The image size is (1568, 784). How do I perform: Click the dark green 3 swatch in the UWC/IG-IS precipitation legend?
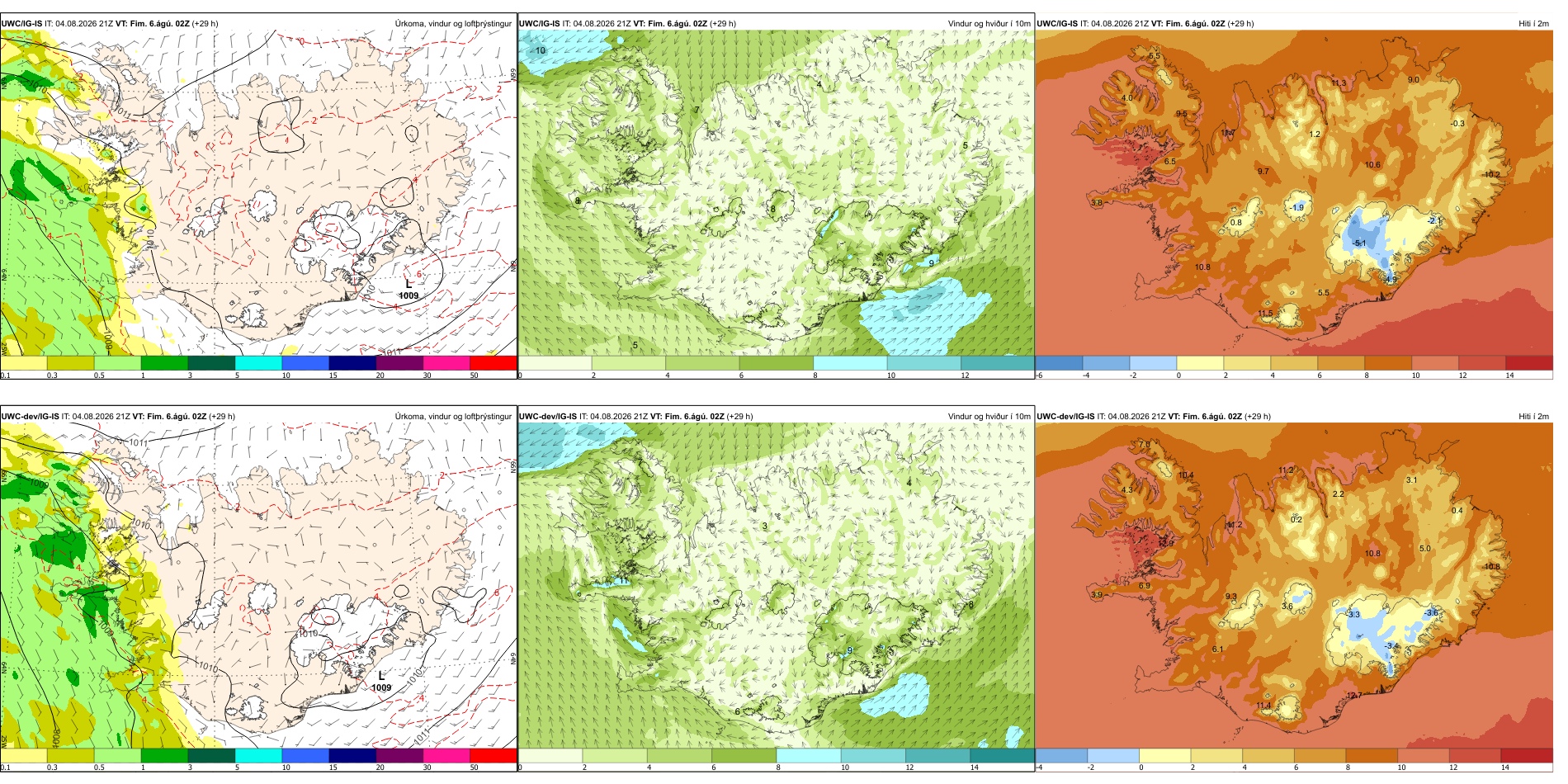(x=211, y=362)
